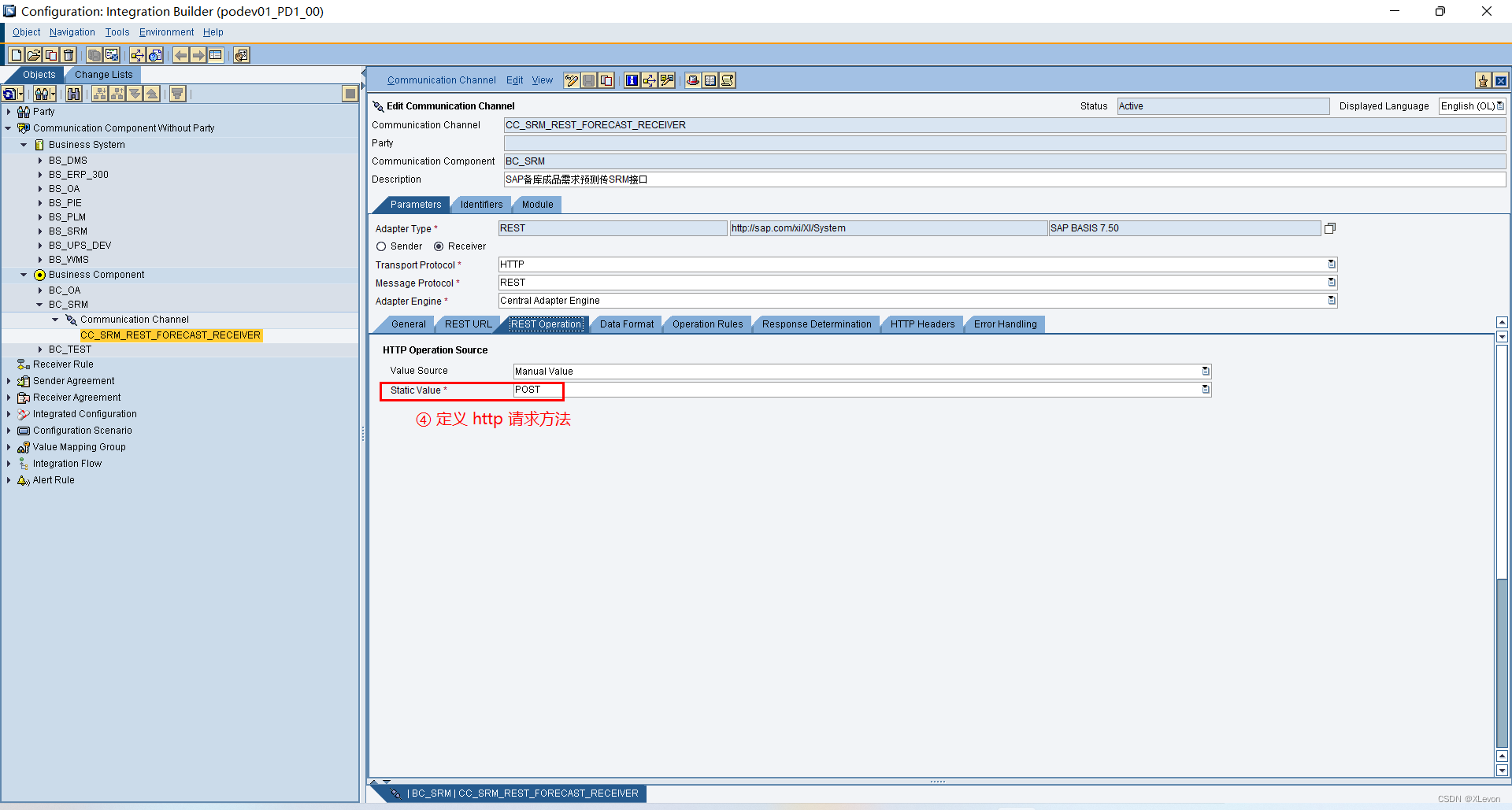Image resolution: width=1512 pixels, height=810 pixels.
Task: Click the adapter type selection icon next to SAP BASIS 7.50
Action: [x=1330, y=228]
